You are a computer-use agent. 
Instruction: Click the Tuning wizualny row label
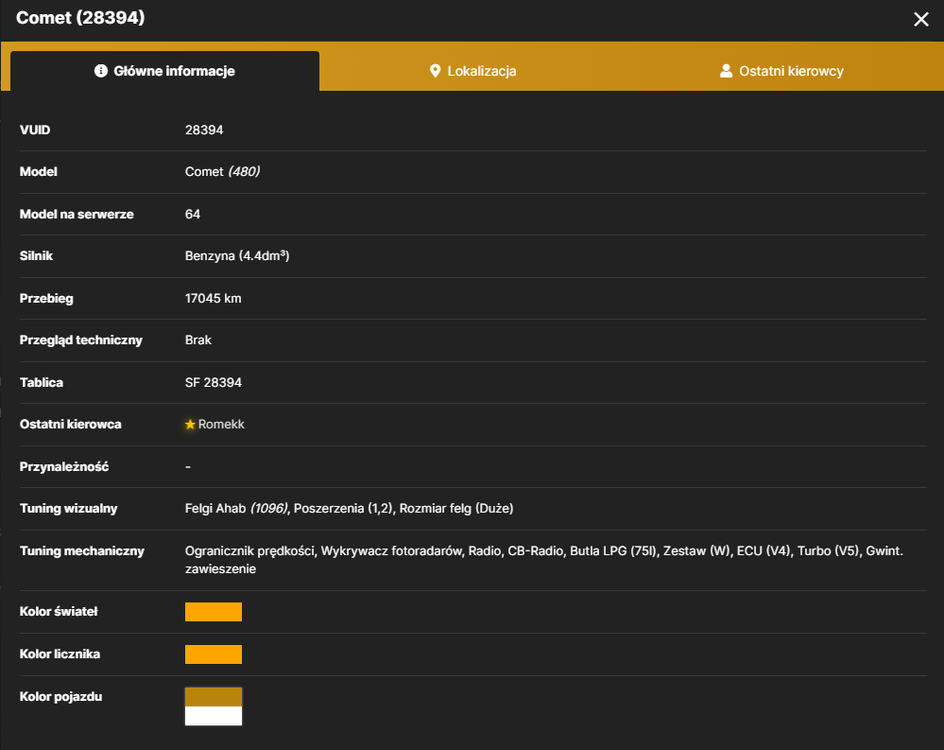(x=69, y=509)
